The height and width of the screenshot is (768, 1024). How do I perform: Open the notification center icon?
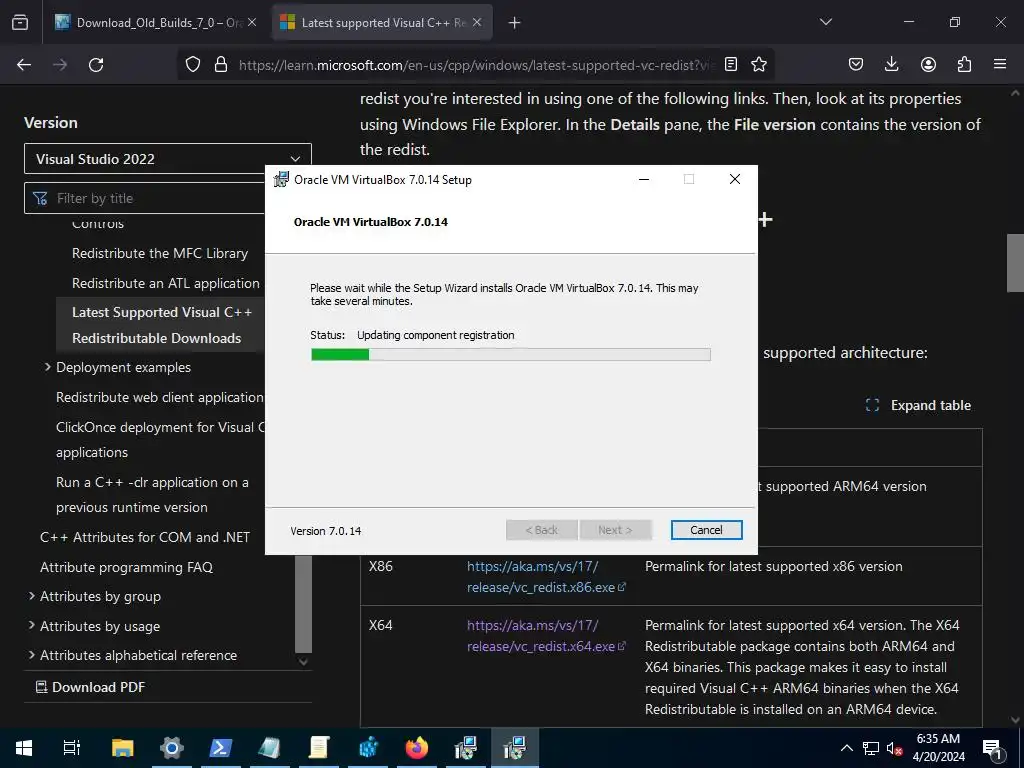click(992, 748)
